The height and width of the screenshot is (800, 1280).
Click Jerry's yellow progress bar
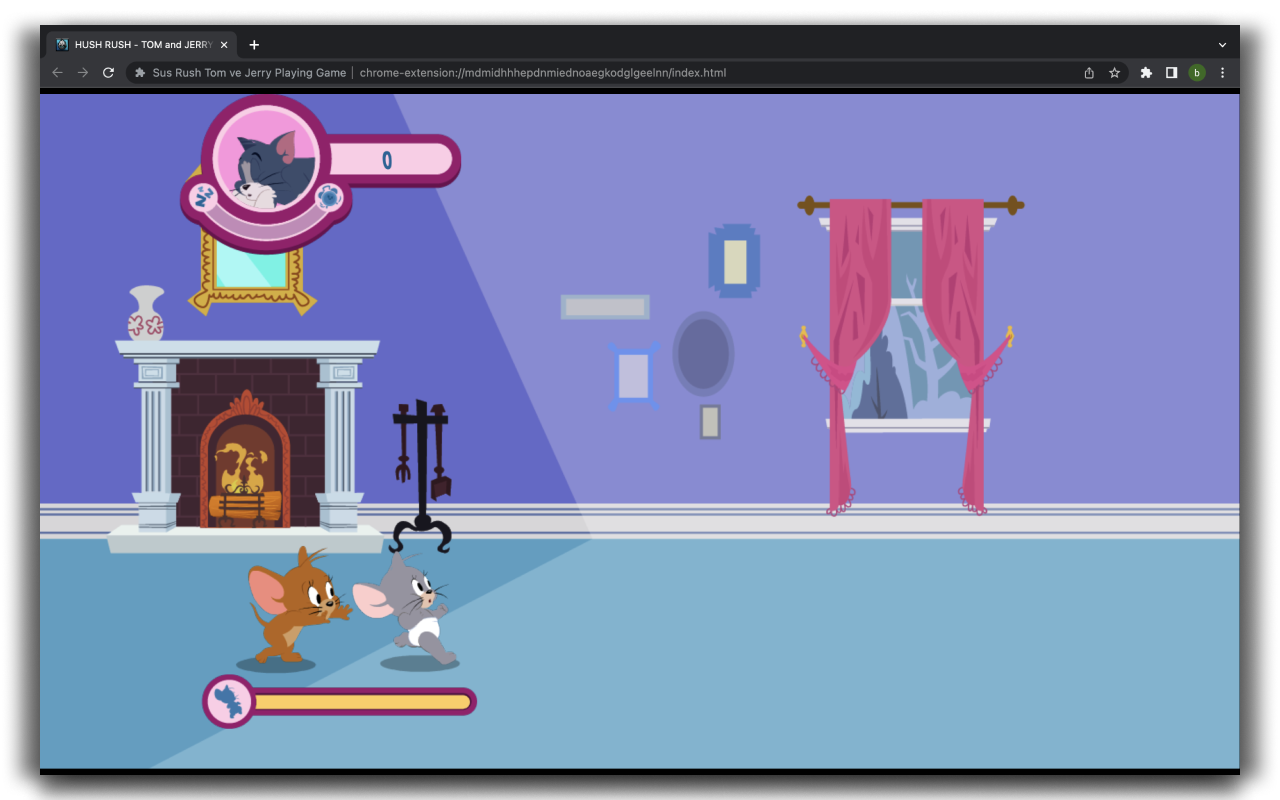pos(360,701)
